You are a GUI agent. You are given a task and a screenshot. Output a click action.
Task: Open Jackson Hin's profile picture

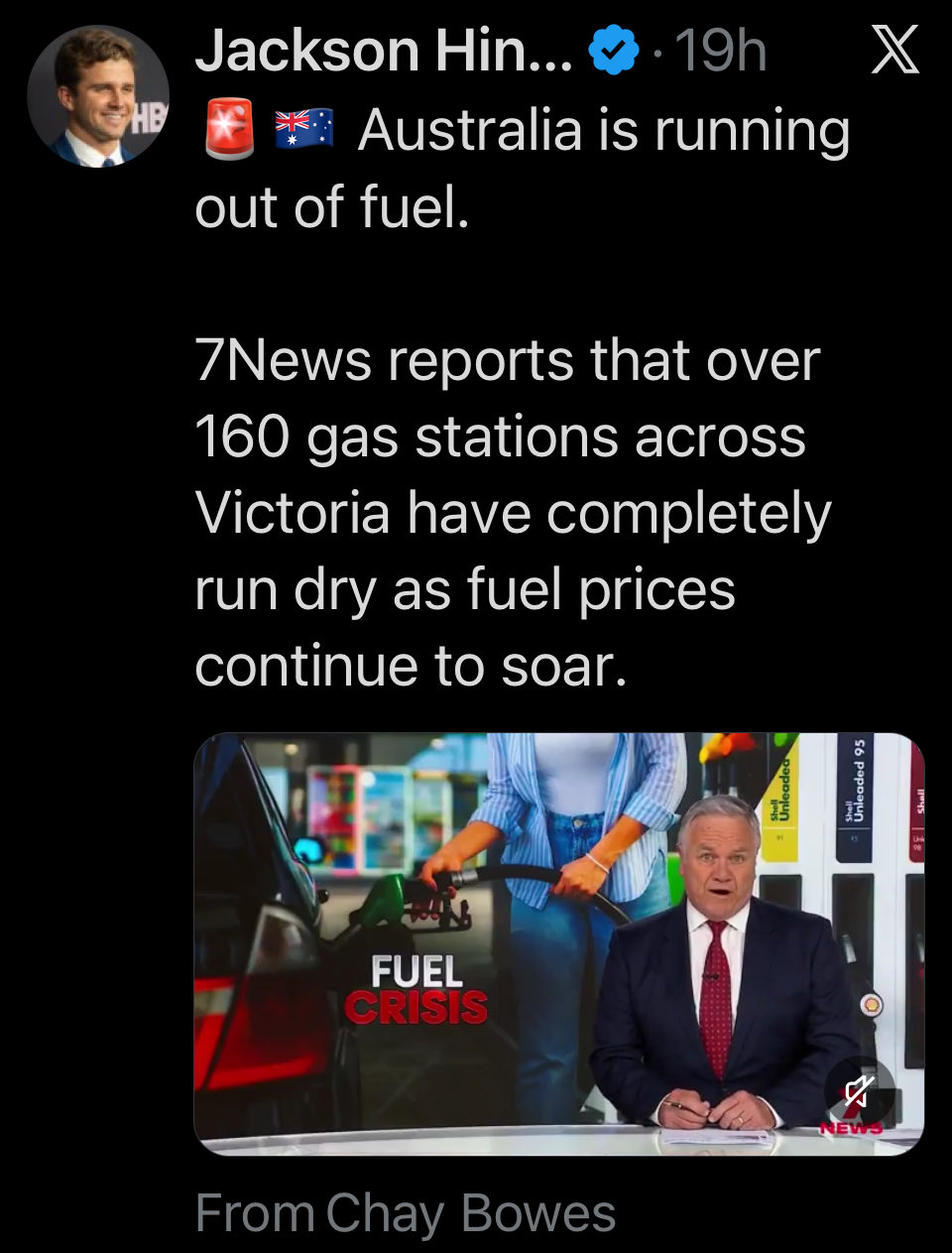coord(97,96)
